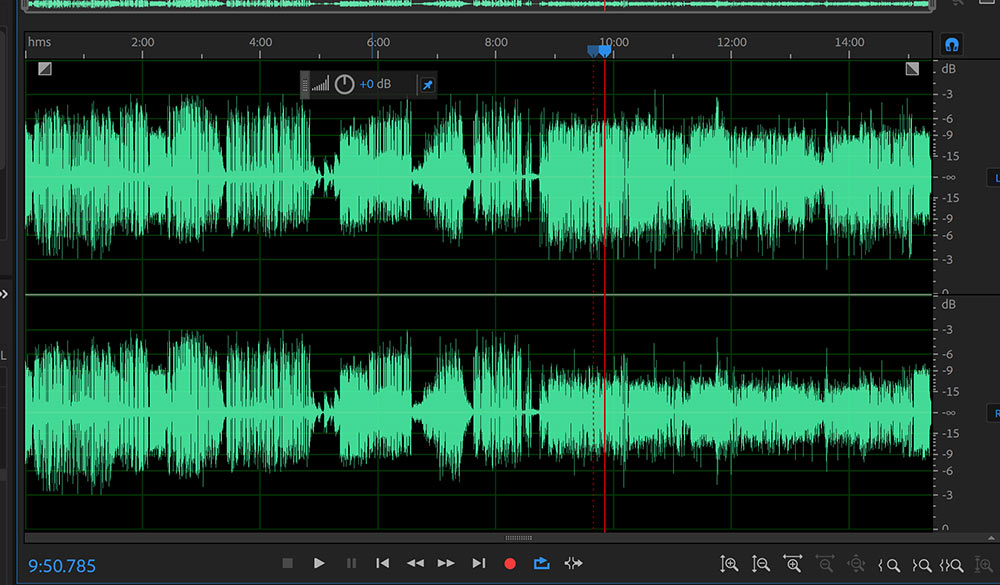Click the 9:50.785 time display
Image resolution: width=1000 pixels, height=585 pixels.
pos(62,566)
